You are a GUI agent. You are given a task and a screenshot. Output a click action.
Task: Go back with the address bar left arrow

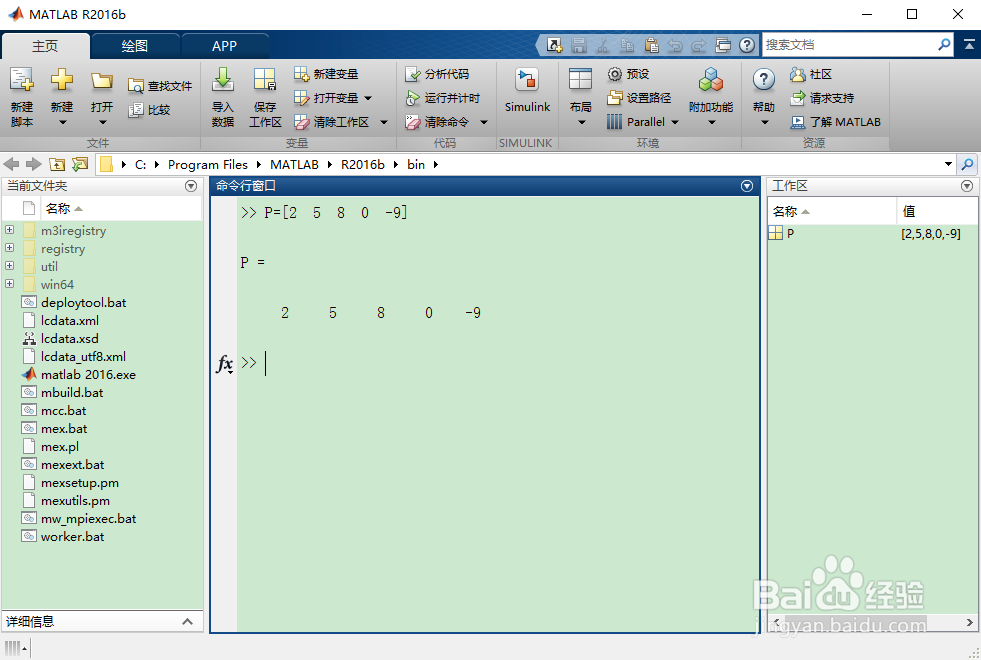(11, 165)
